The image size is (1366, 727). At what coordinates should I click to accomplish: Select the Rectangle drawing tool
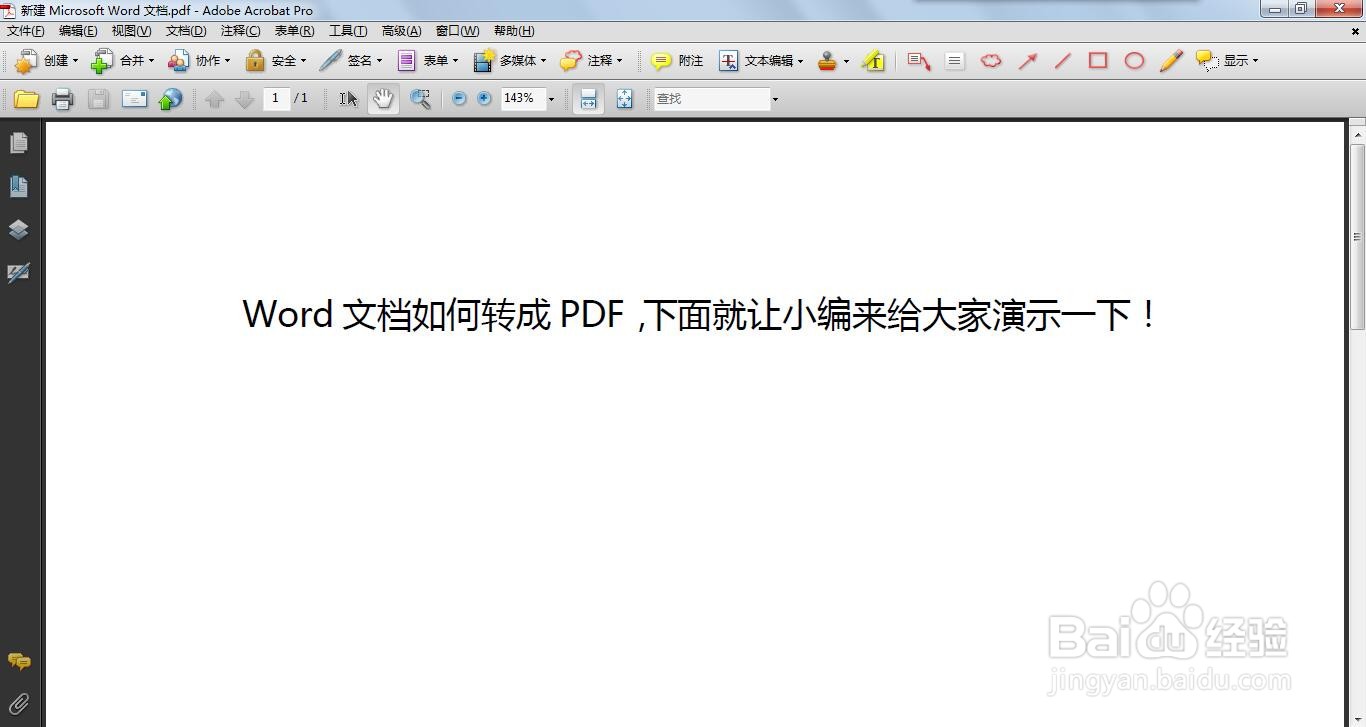point(1097,61)
